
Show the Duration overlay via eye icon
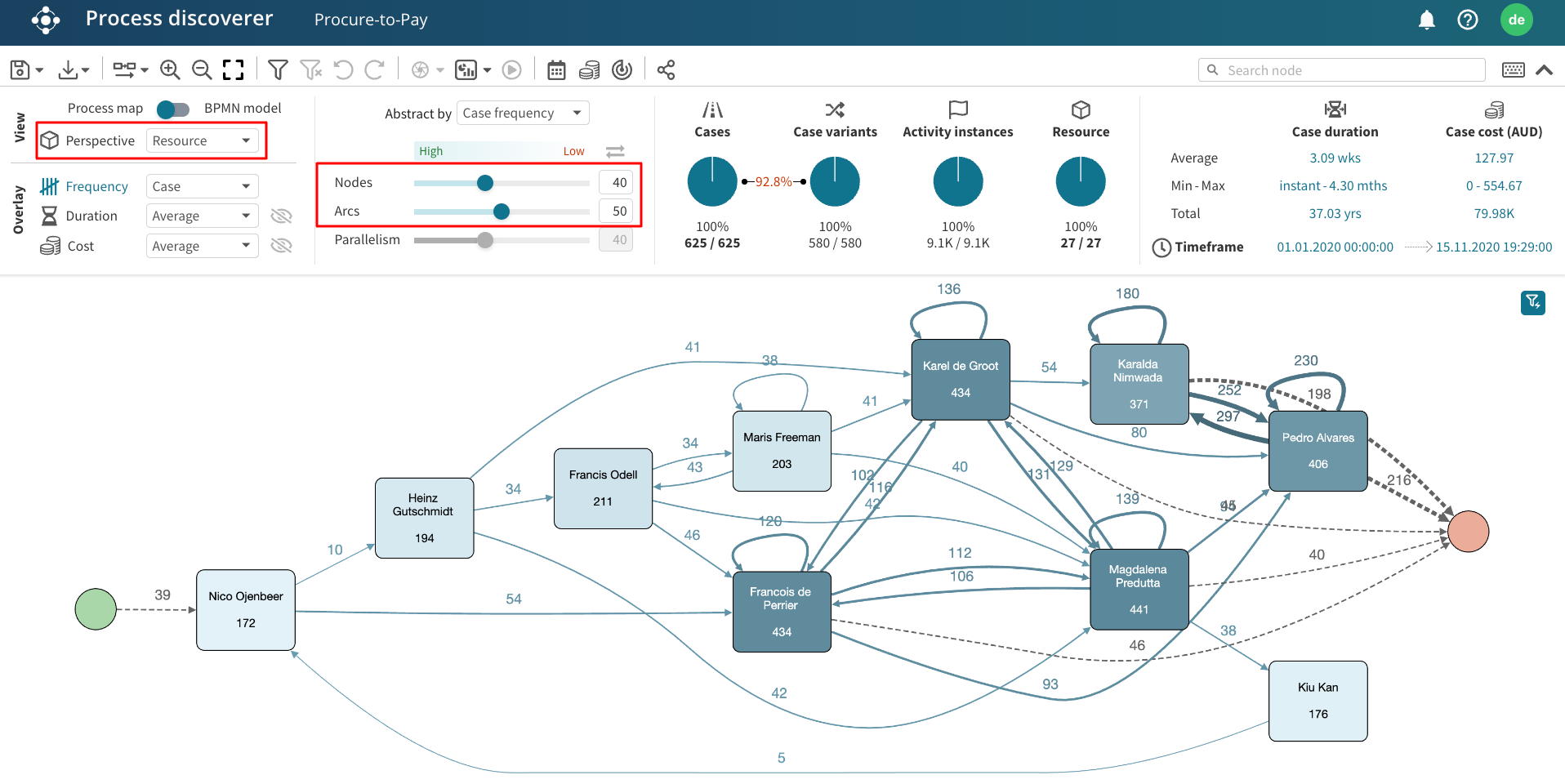281,216
